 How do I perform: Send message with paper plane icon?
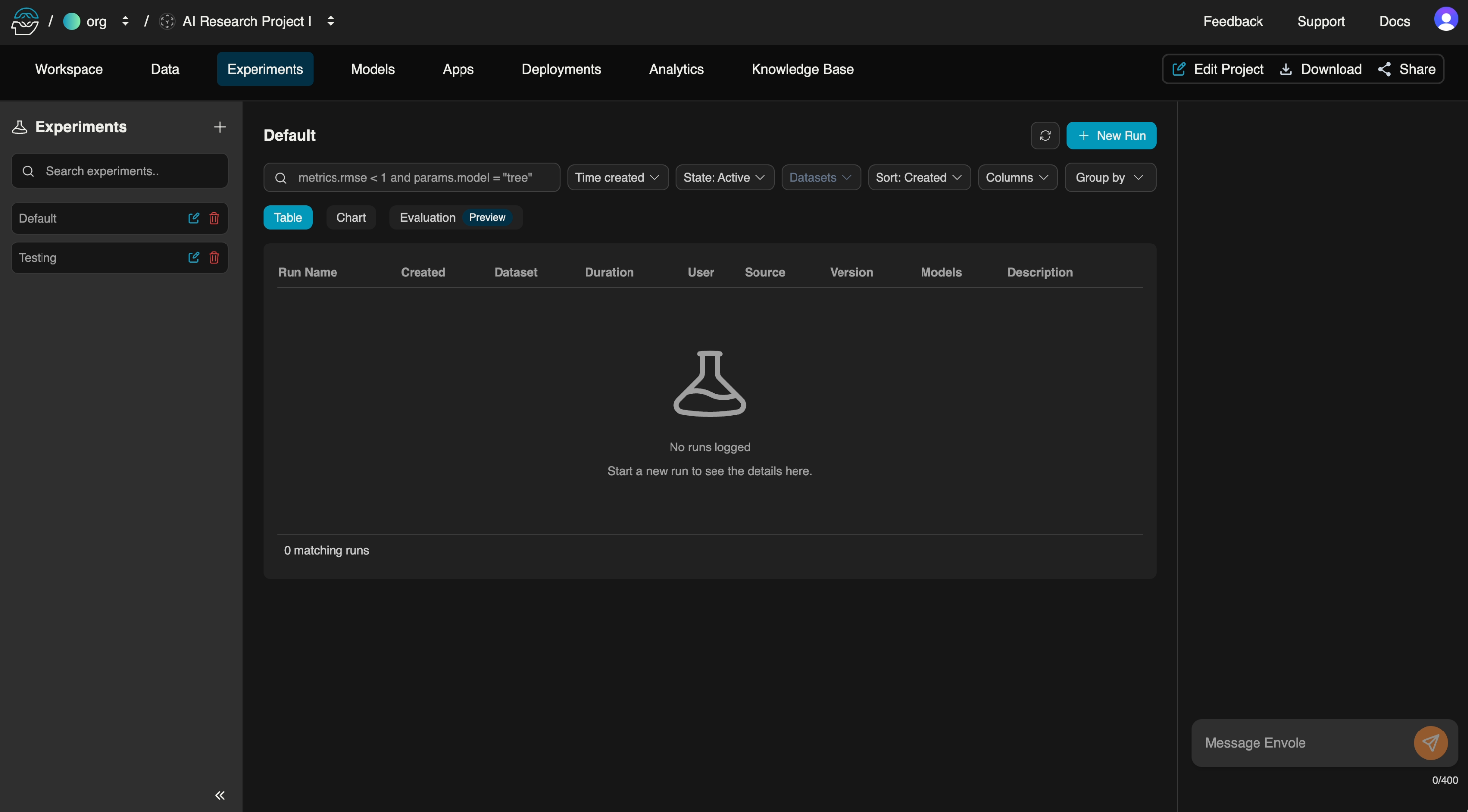pyautogui.click(x=1430, y=742)
